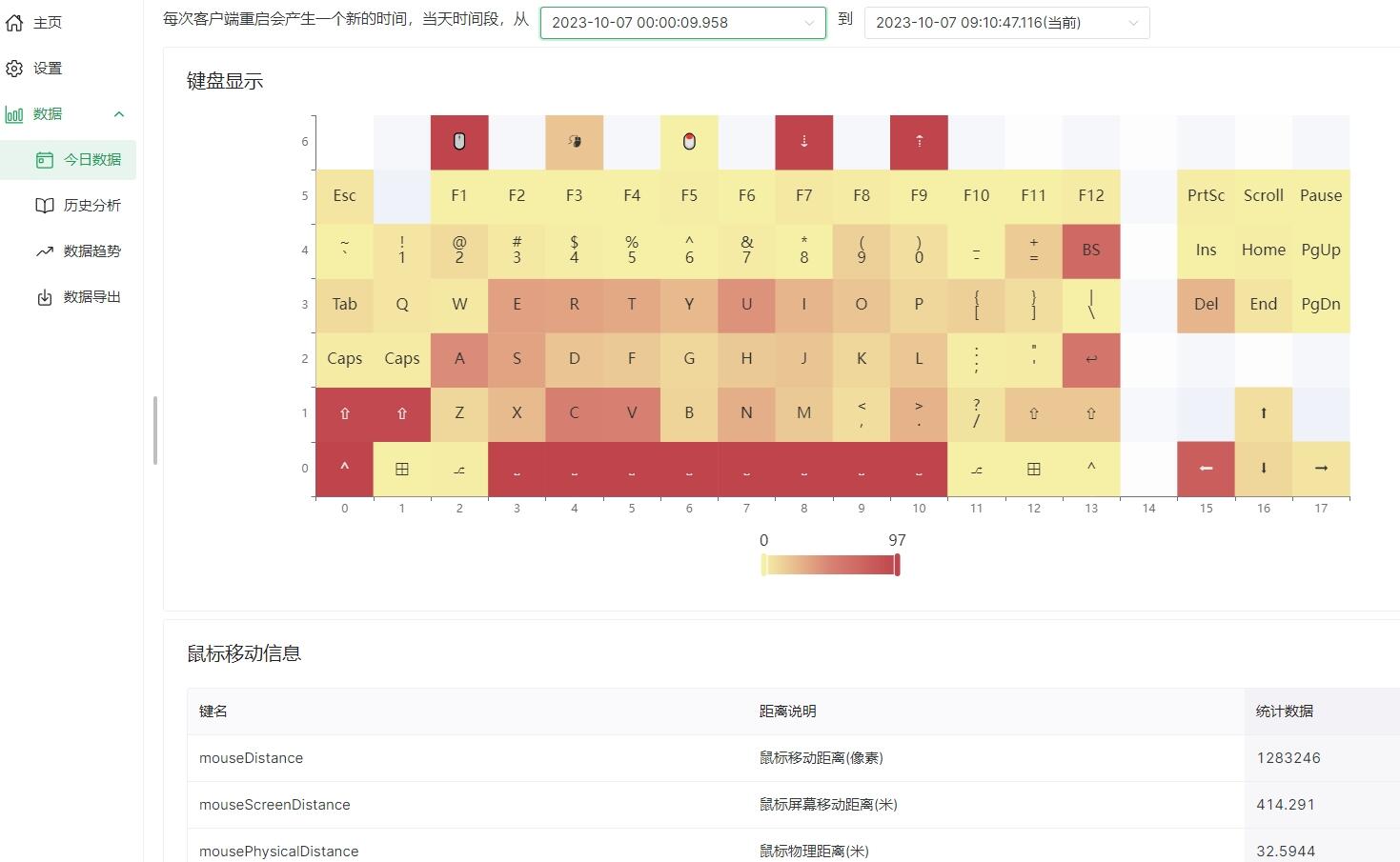
Task: Click the data export download icon
Action: [44, 297]
